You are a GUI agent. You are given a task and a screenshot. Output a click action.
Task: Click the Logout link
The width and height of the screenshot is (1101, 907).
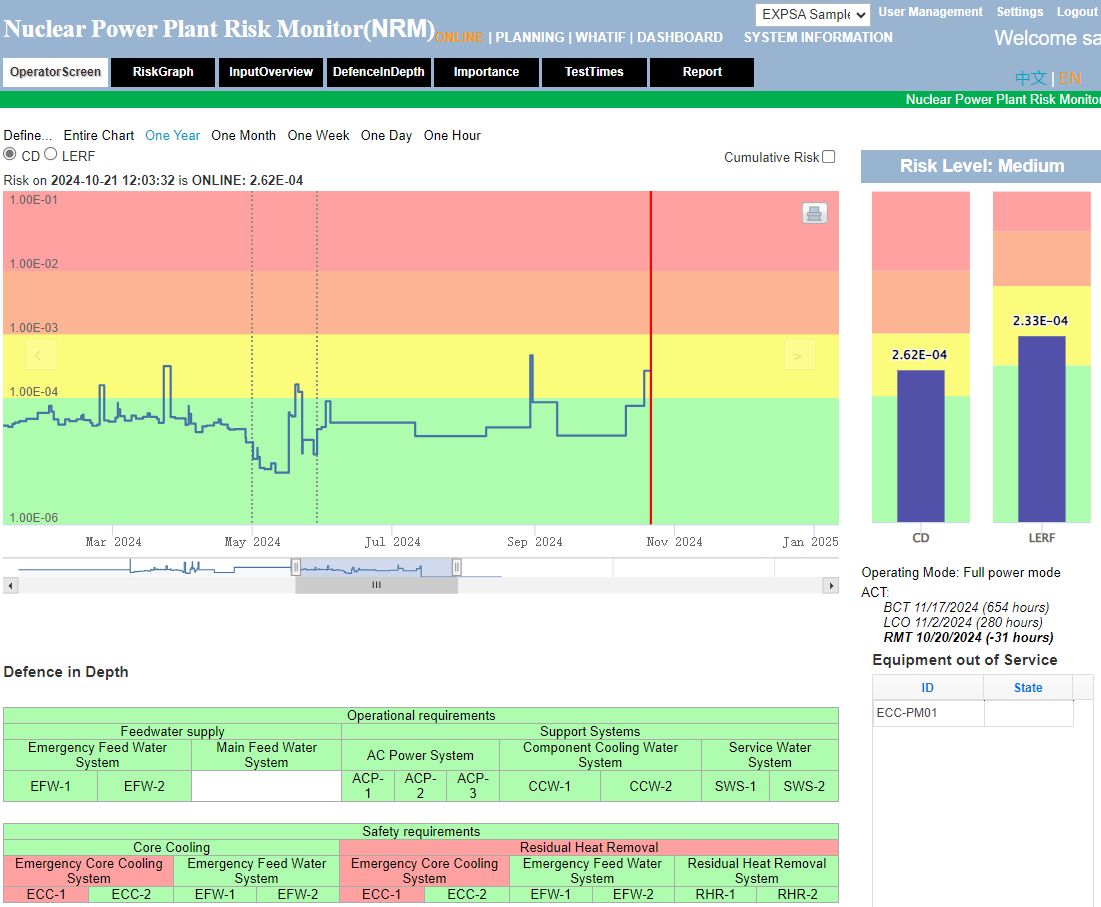click(1077, 11)
